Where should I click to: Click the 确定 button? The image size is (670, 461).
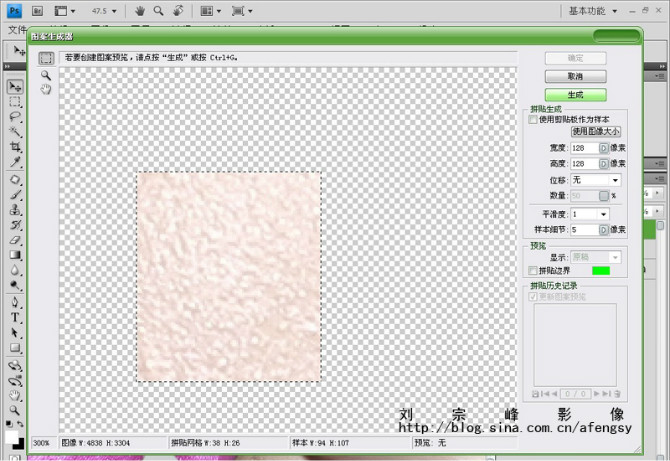[x=575, y=58]
